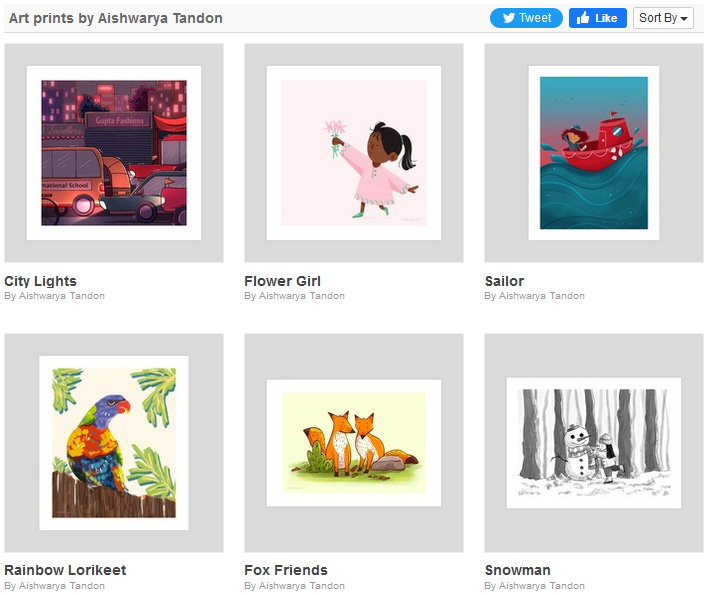Click the thumbs-up icon
Screen dimensions: 707x595
pyautogui.click(x=583, y=18)
